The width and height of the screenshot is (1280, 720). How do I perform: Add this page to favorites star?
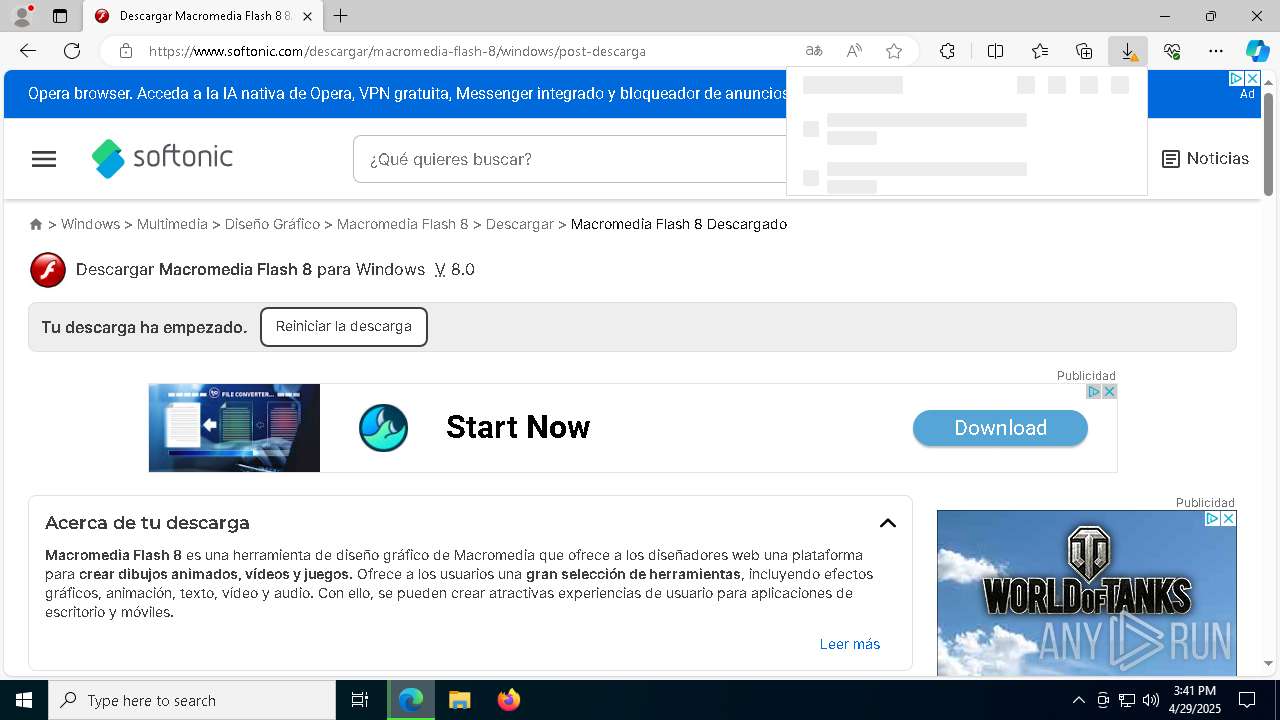pyautogui.click(x=894, y=51)
